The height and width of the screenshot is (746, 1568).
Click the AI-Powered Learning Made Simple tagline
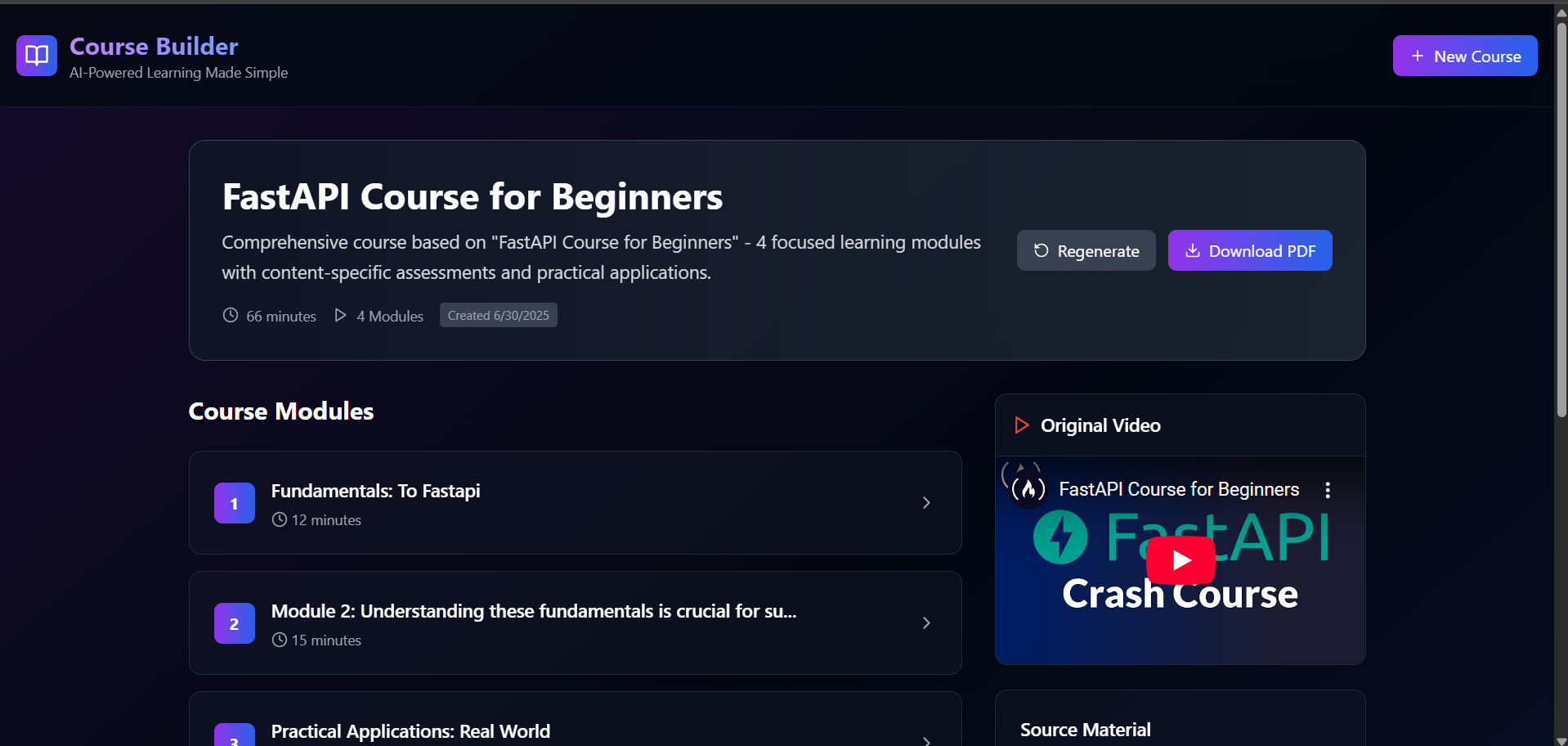178,73
